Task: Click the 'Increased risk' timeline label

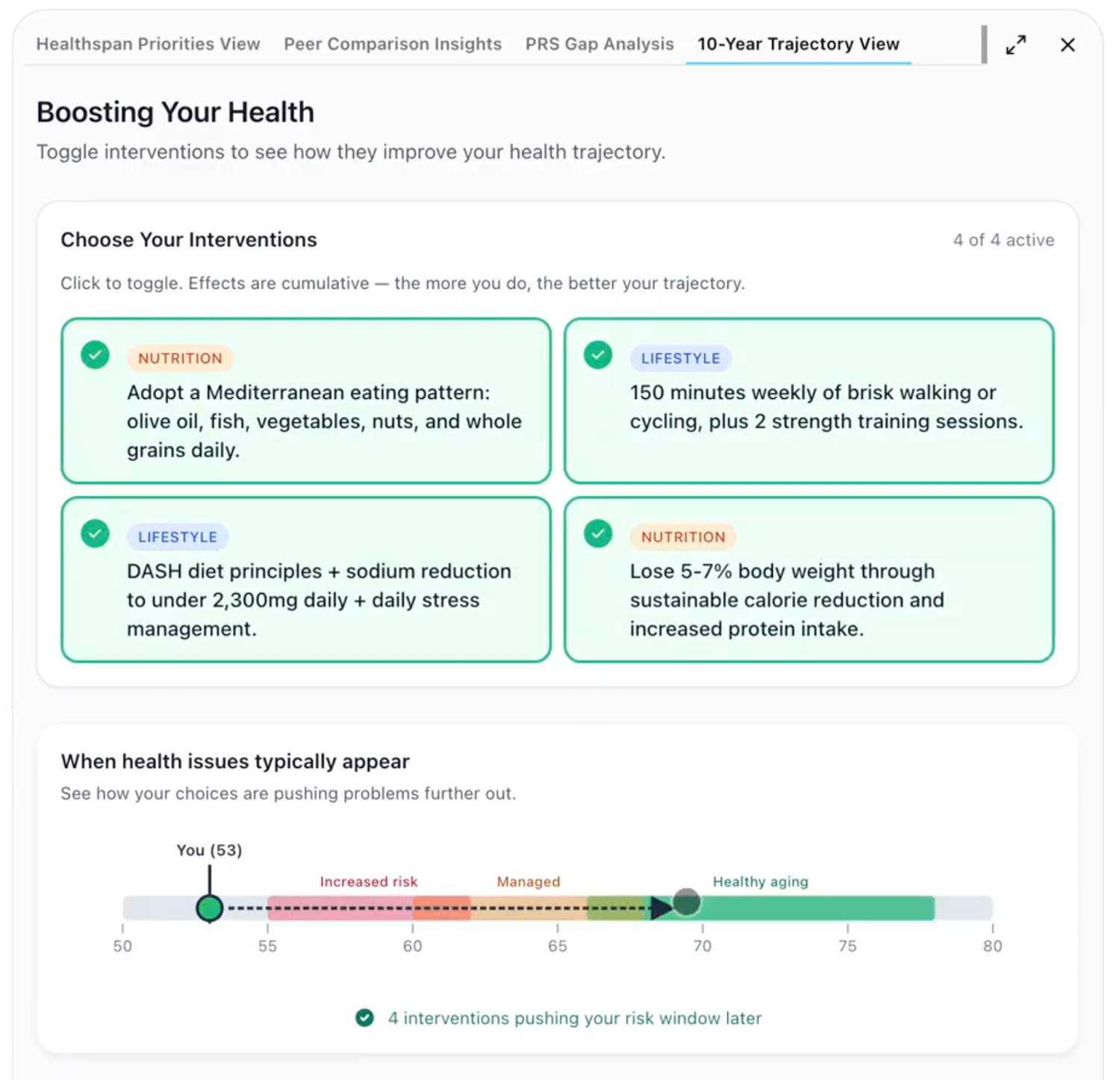Action: click(369, 882)
